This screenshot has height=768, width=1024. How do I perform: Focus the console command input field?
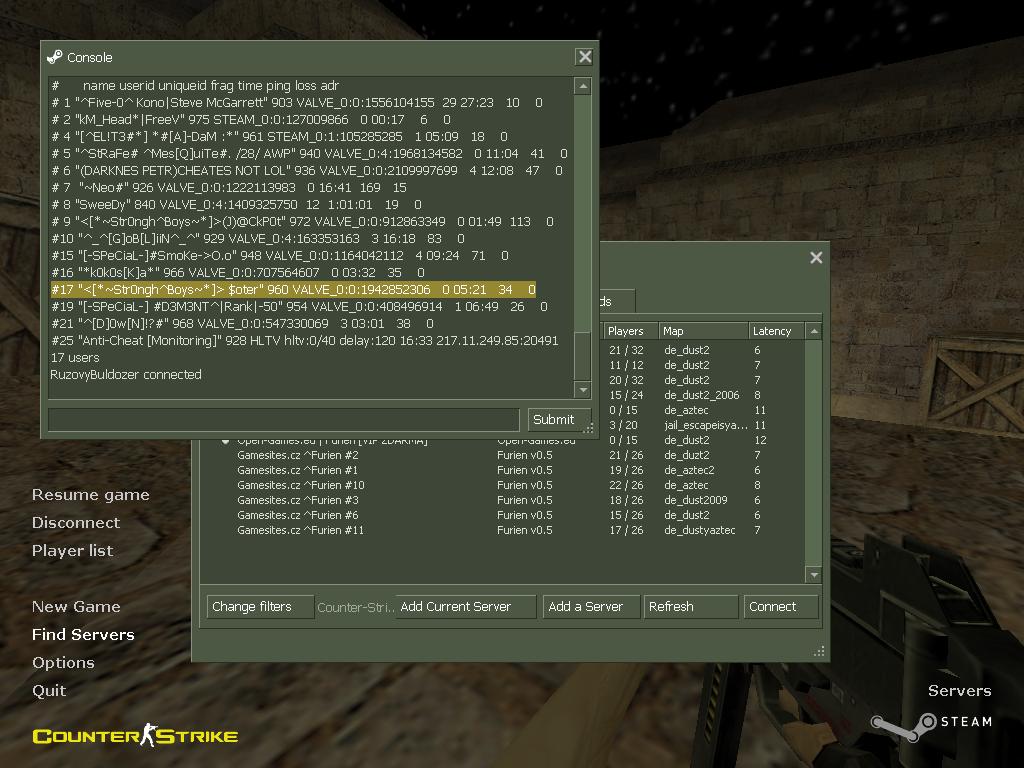tap(284, 420)
